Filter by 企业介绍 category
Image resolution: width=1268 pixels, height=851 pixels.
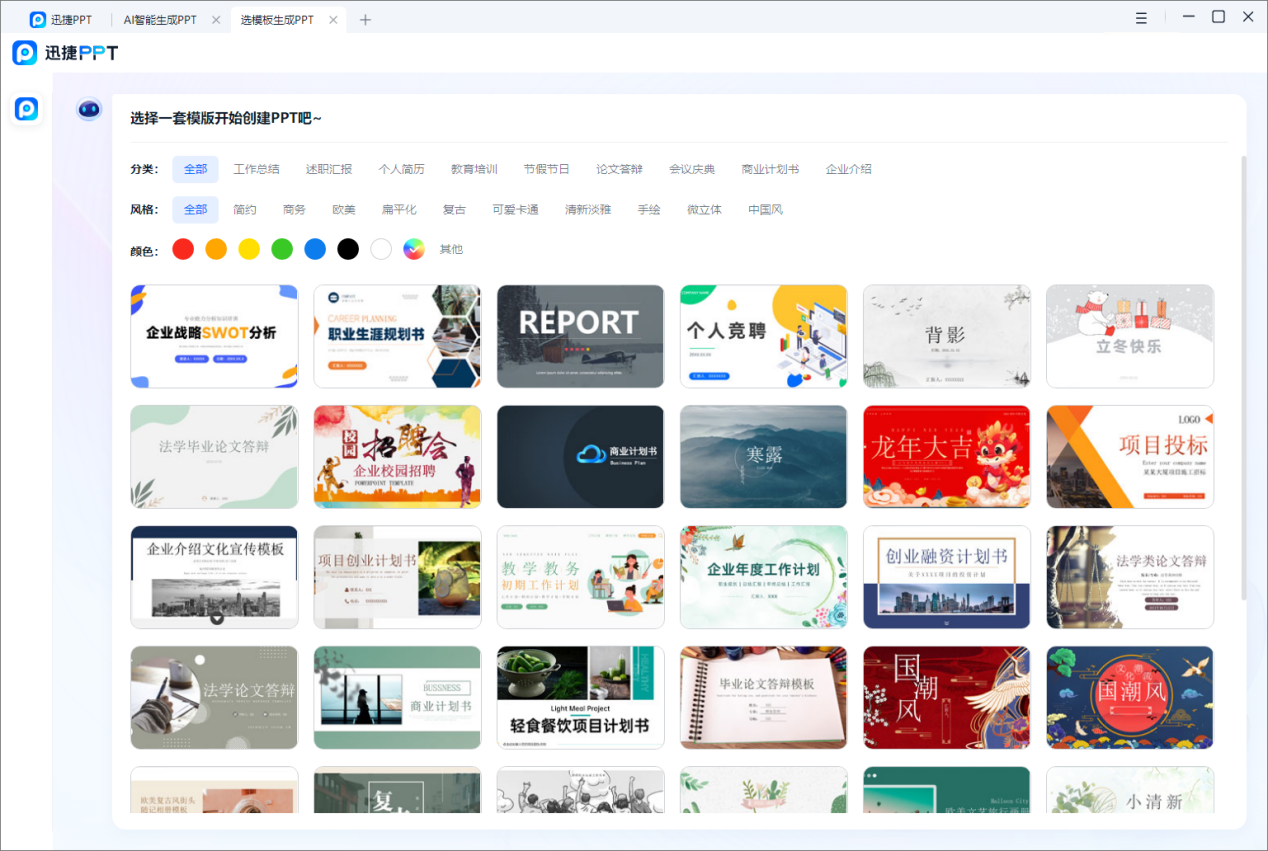click(848, 169)
